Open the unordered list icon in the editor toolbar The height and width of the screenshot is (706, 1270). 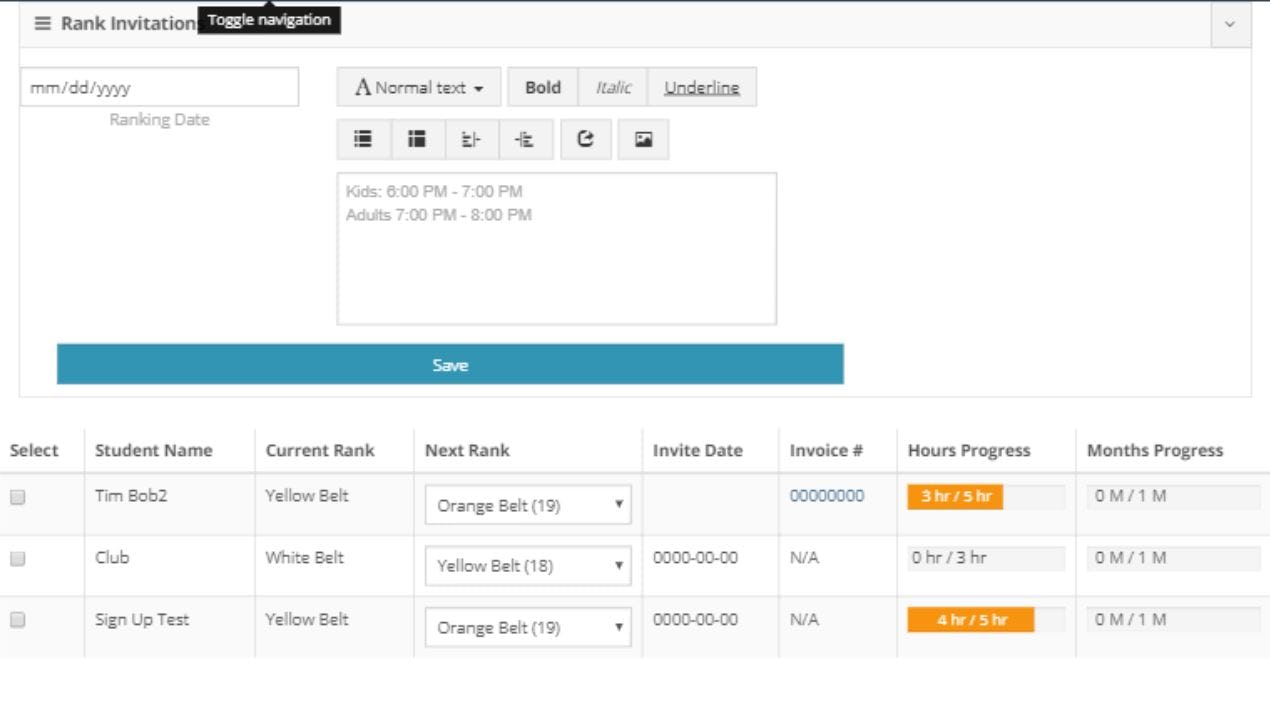(363, 139)
